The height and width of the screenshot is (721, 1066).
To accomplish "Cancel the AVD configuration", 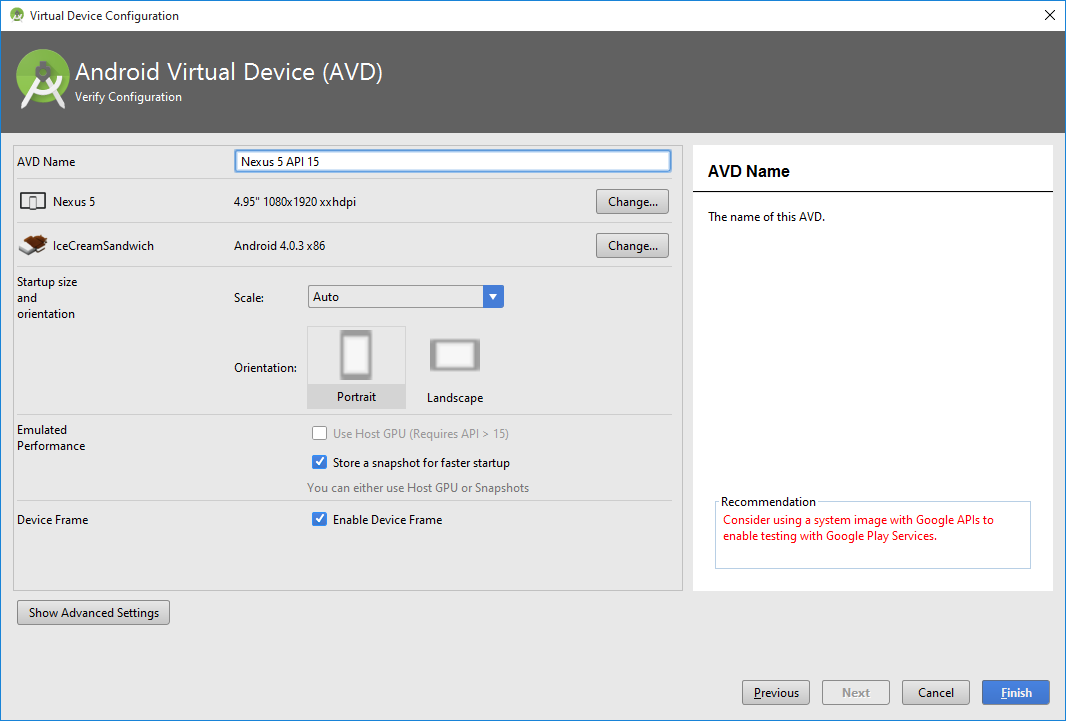I will [935, 692].
